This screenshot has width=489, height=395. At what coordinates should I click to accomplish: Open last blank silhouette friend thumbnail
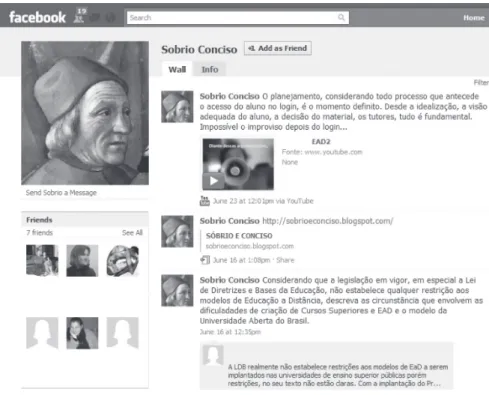pyautogui.click(x=122, y=333)
